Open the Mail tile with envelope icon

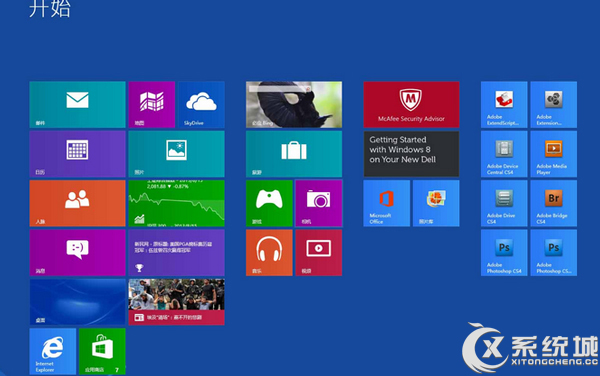[77, 104]
